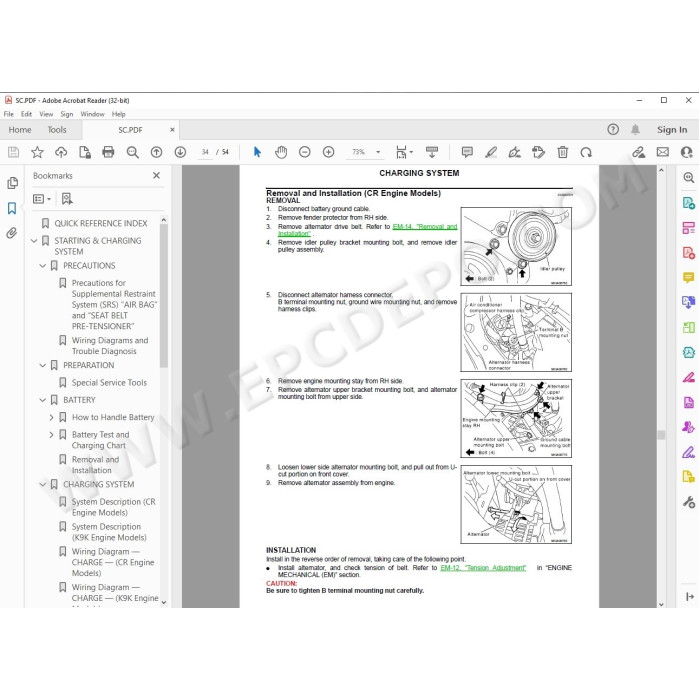Screen dimensions: 700x700
Task: Open the more tools wrench icon
Action: click(x=688, y=502)
